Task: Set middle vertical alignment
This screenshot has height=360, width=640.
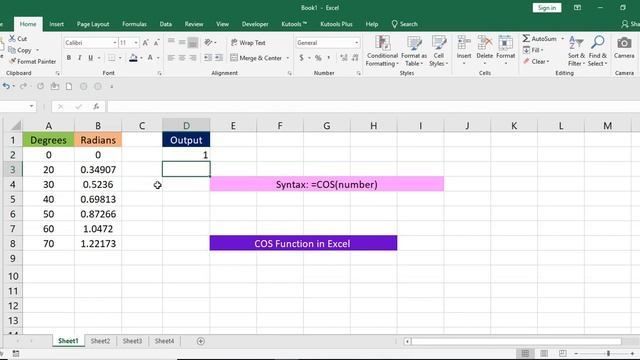Action: tap(182, 42)
